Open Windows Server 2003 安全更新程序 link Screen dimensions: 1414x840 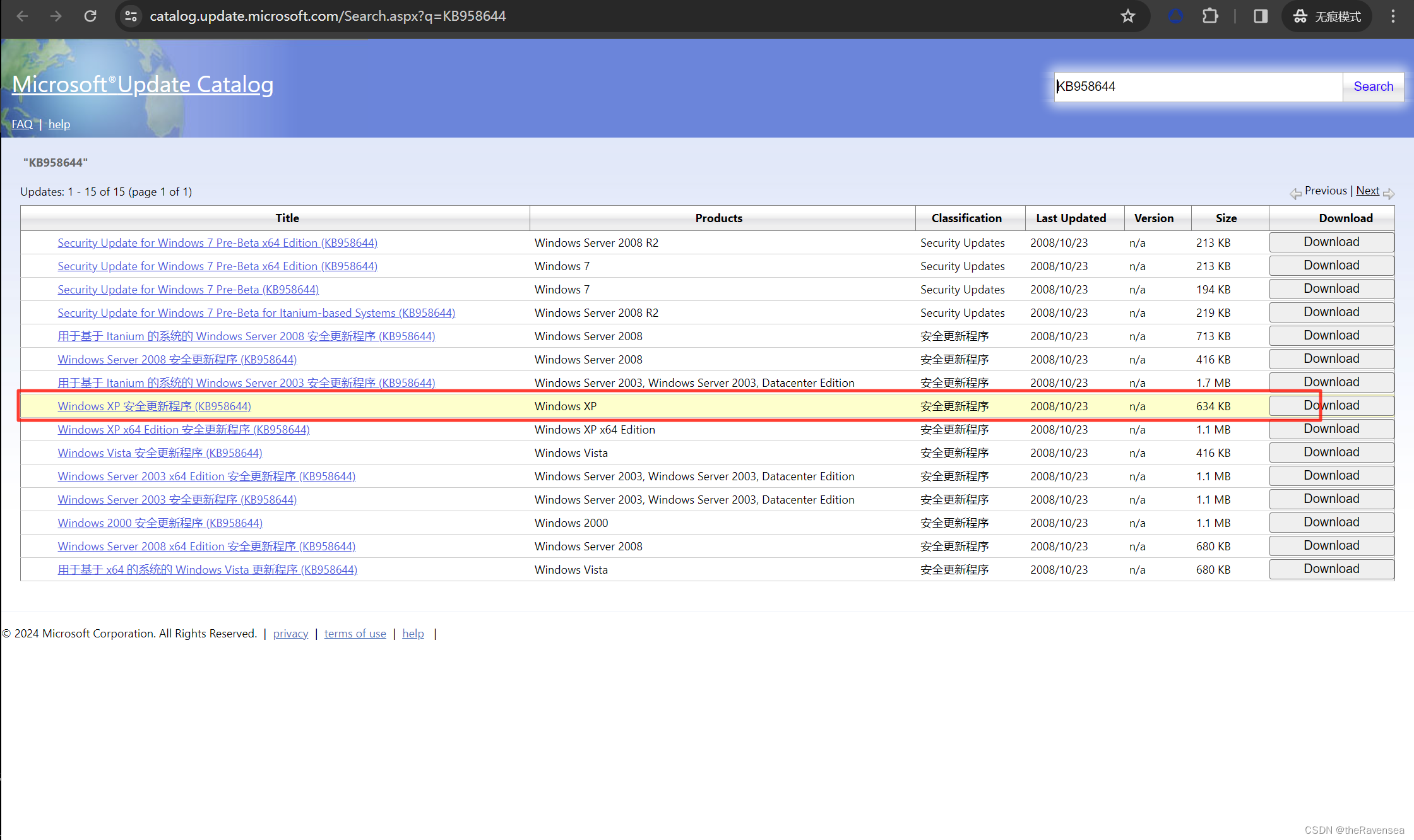177,500
